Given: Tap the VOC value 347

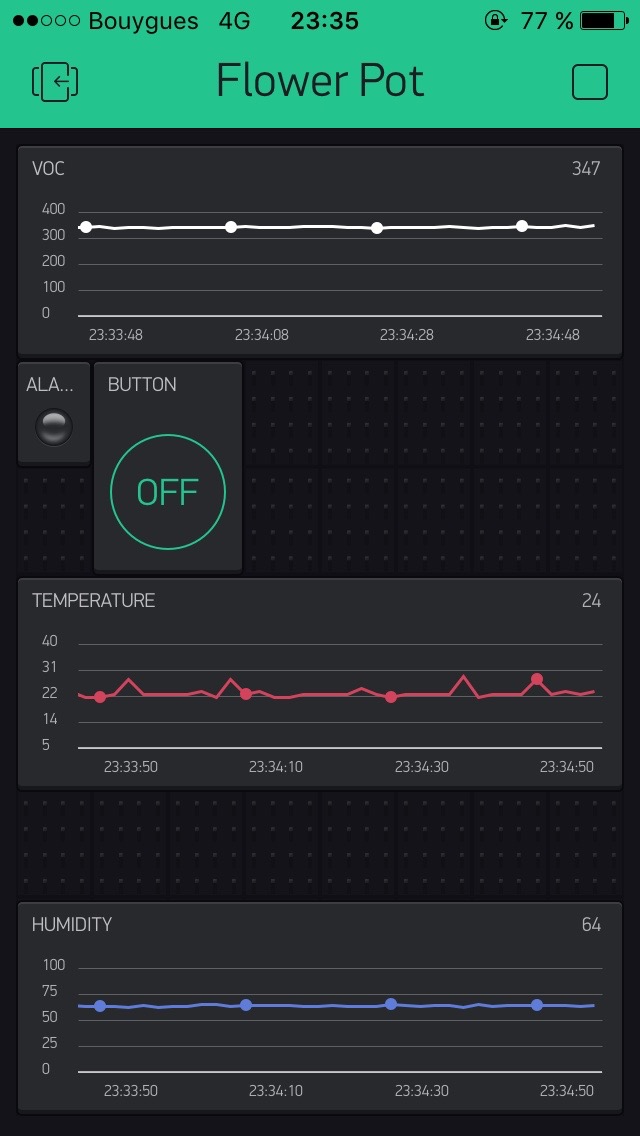Looking at the screenshot, I should click(586, 168).
